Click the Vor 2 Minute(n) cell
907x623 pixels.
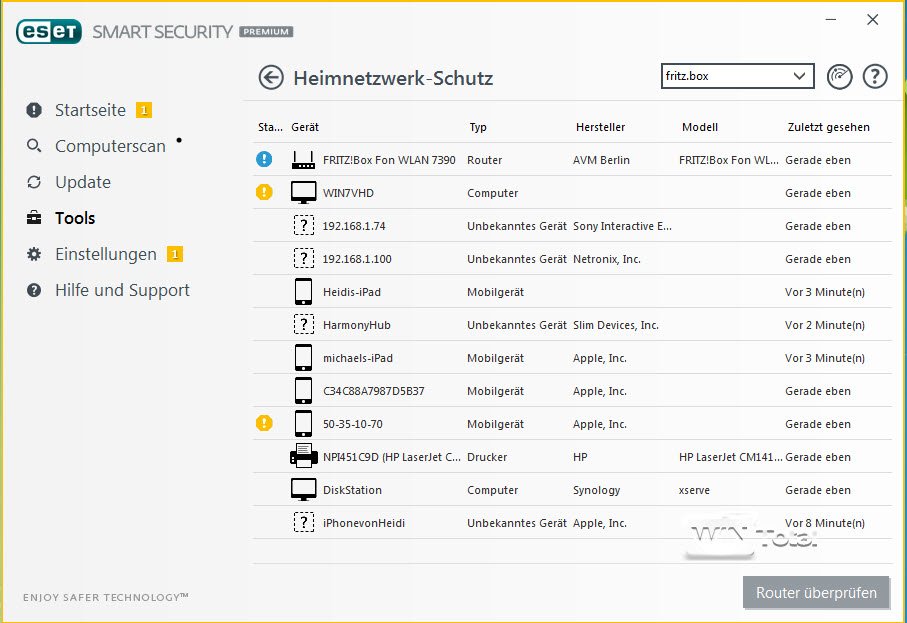point(825,325)
